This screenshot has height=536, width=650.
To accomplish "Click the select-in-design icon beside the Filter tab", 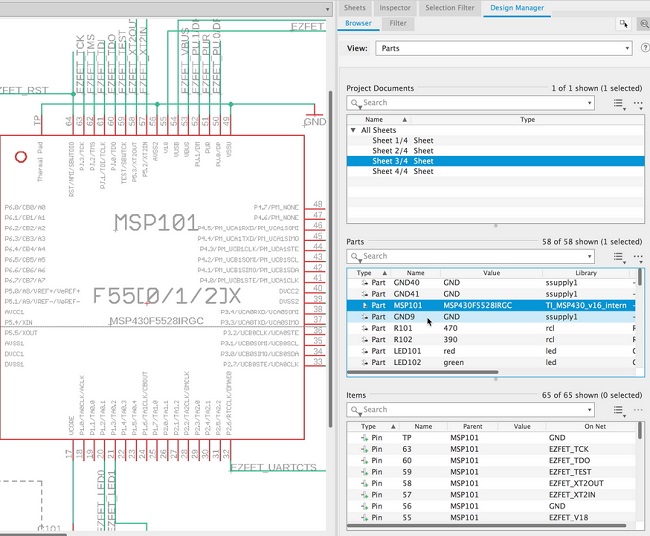I will 623,24.
